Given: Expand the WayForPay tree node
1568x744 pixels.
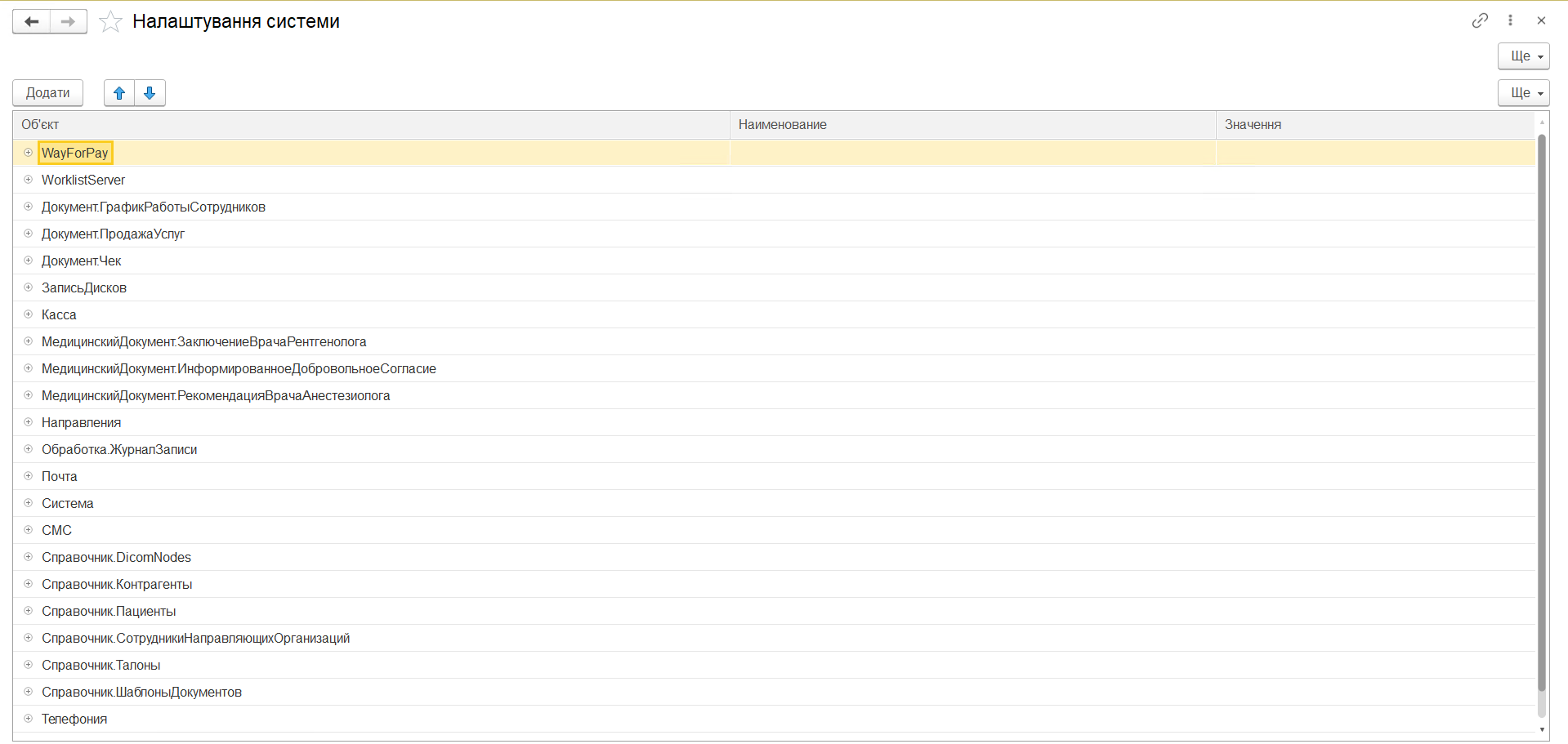Looking at the screenshot, I should [x=28, y=153].
